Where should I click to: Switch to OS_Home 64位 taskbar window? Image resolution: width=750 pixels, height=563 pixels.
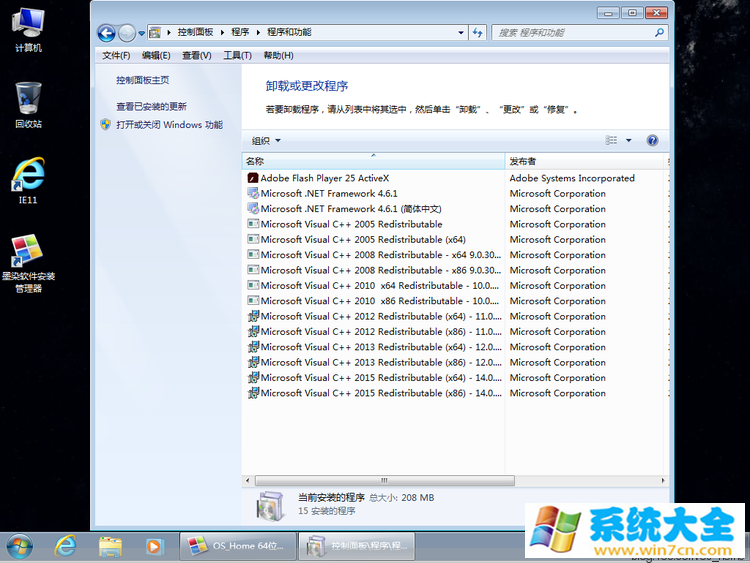click(238, 546)
